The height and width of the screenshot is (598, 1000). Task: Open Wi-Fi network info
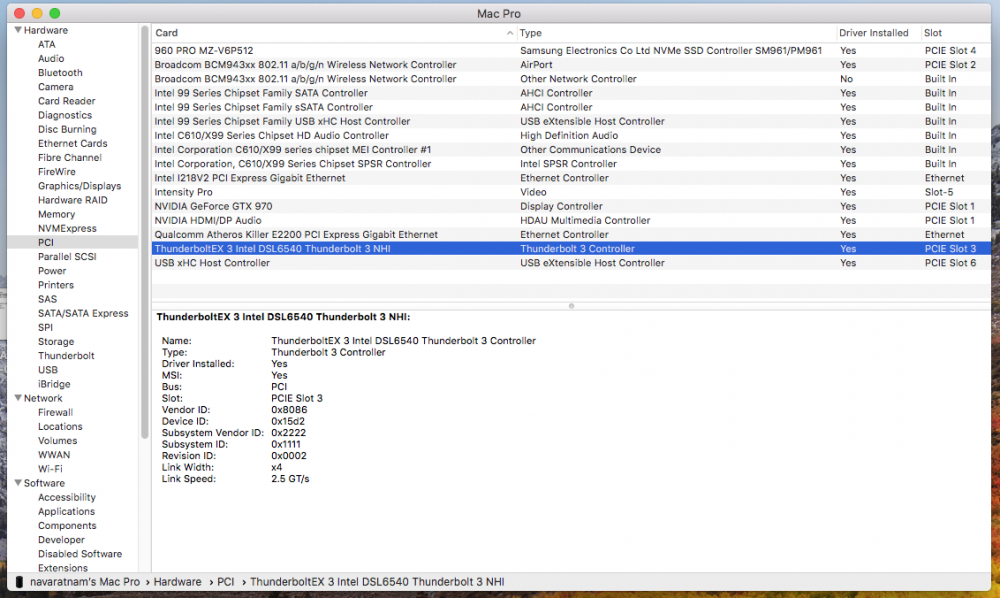tap(50, 469)
